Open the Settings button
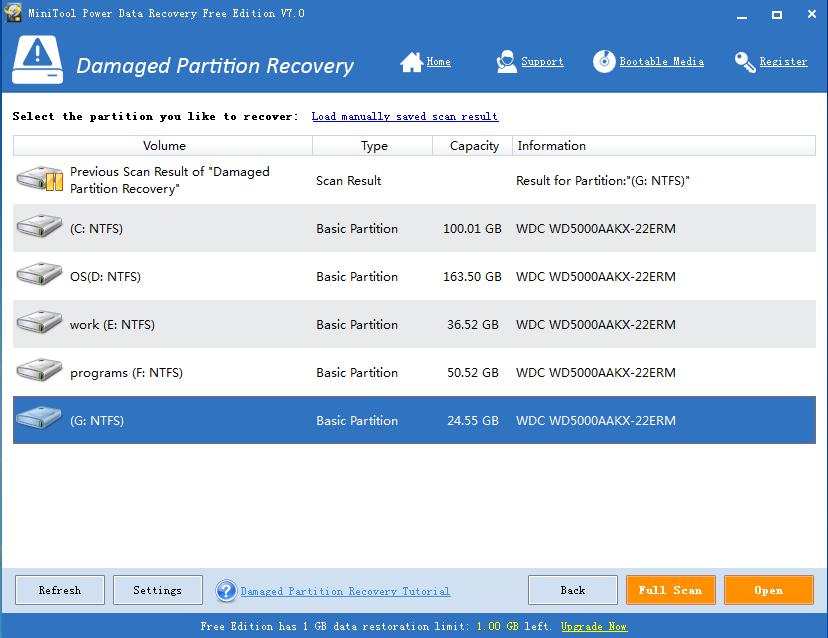Image resolution: width=828 pixels, height=638 pixels. point(157,590)
